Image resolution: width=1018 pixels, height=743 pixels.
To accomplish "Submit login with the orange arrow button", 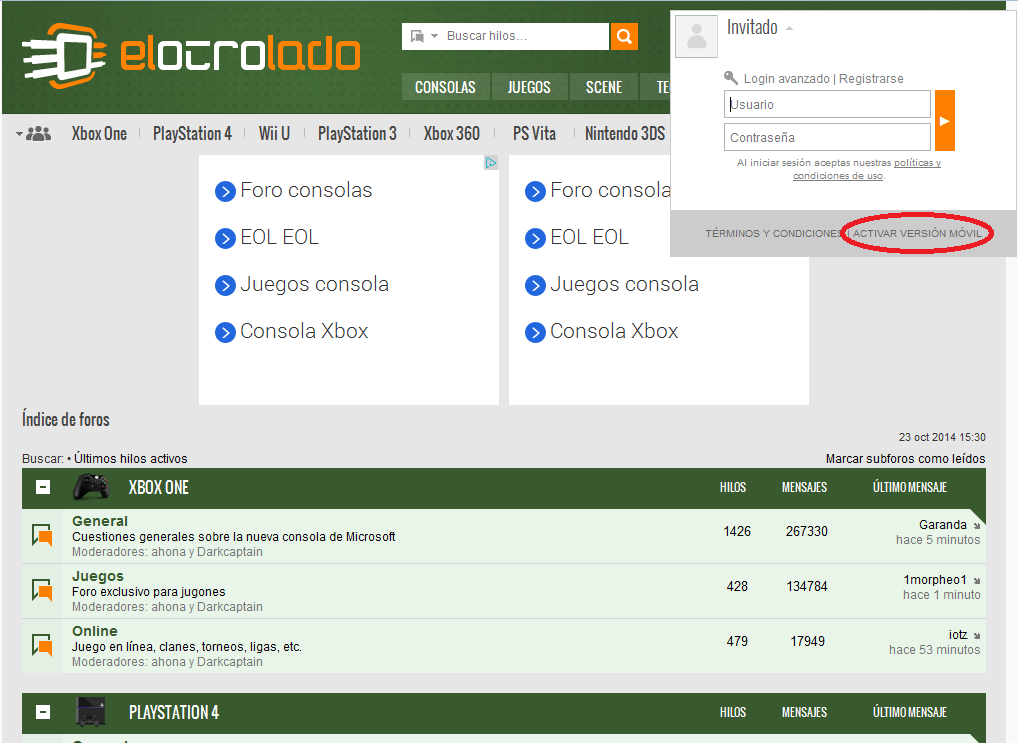I will click(945, 121).
